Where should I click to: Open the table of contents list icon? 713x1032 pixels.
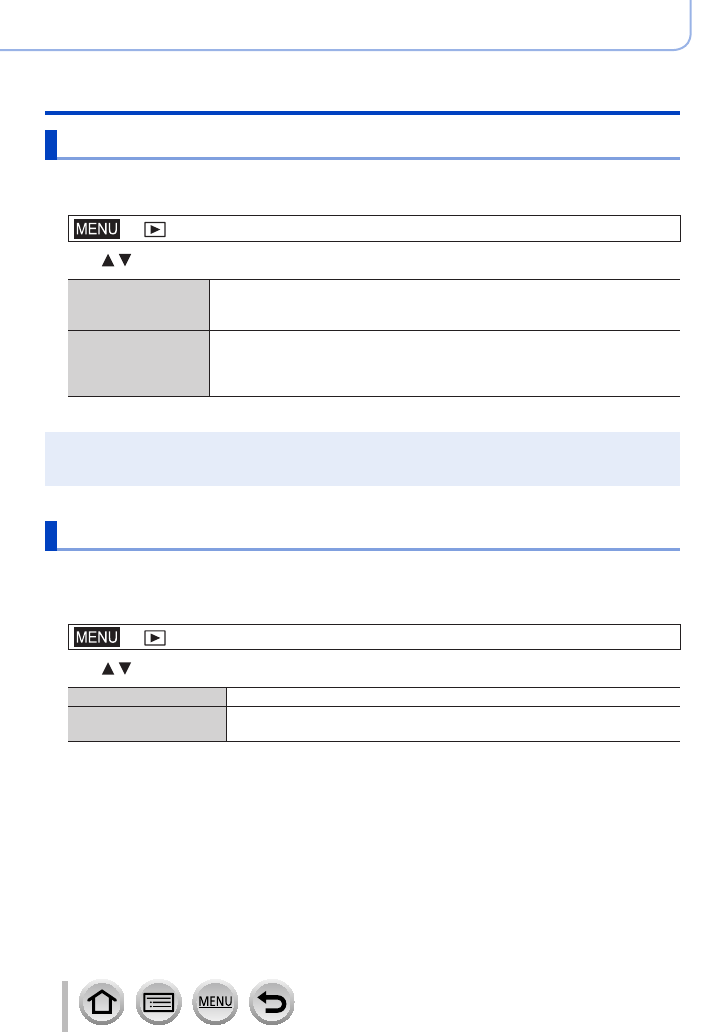click(159, 1002)
